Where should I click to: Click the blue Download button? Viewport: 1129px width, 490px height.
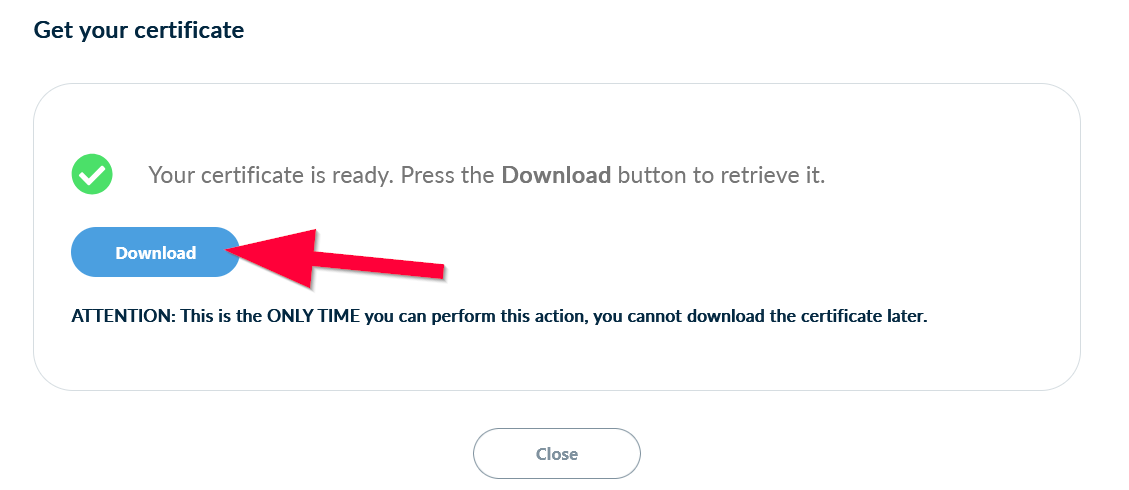pos(155,253)
